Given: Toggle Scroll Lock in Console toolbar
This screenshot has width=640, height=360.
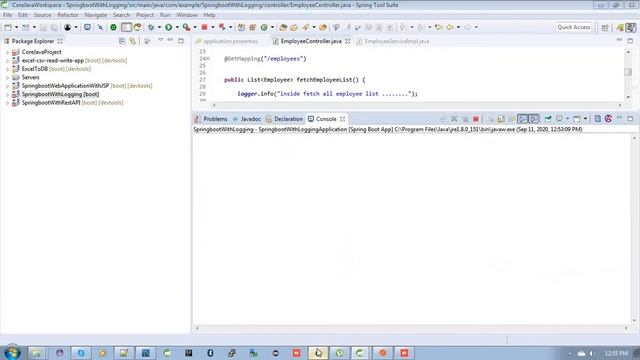Looking at the screenshot, I should pos(511,119).
